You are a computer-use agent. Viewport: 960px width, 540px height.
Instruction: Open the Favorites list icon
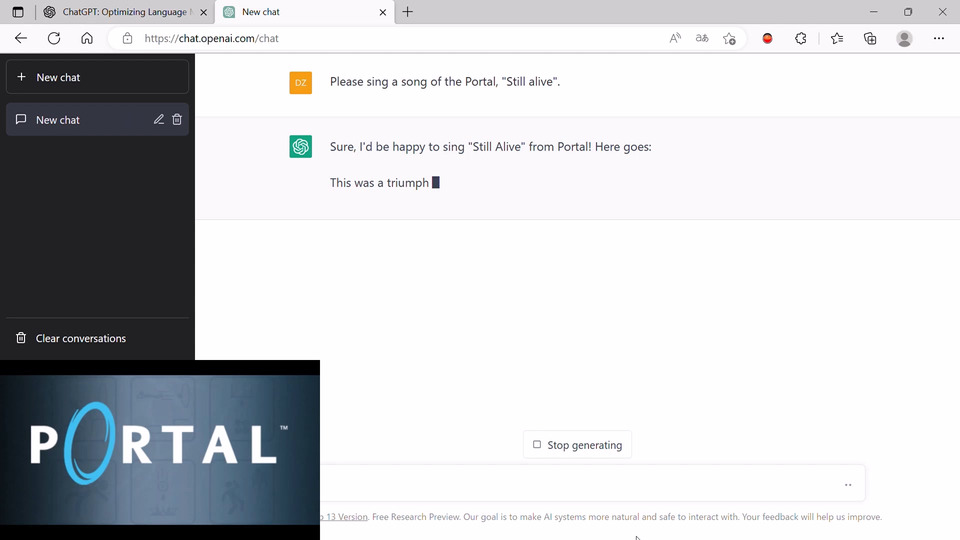pyautogui.click(x=837, y=38)
